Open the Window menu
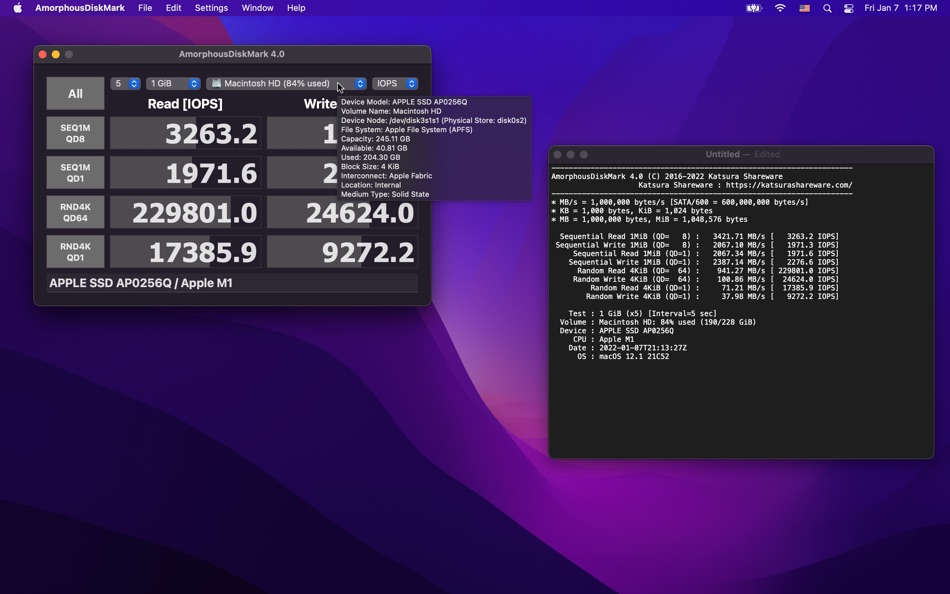 257,8
